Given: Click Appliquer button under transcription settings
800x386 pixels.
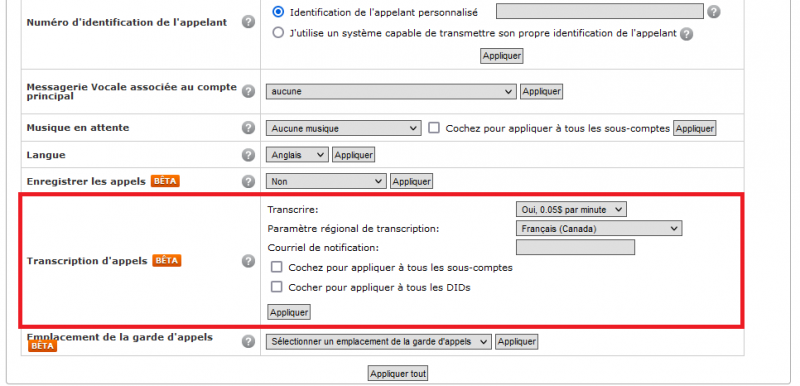Looking at the screenshot, I should click(x=289, y=313).
